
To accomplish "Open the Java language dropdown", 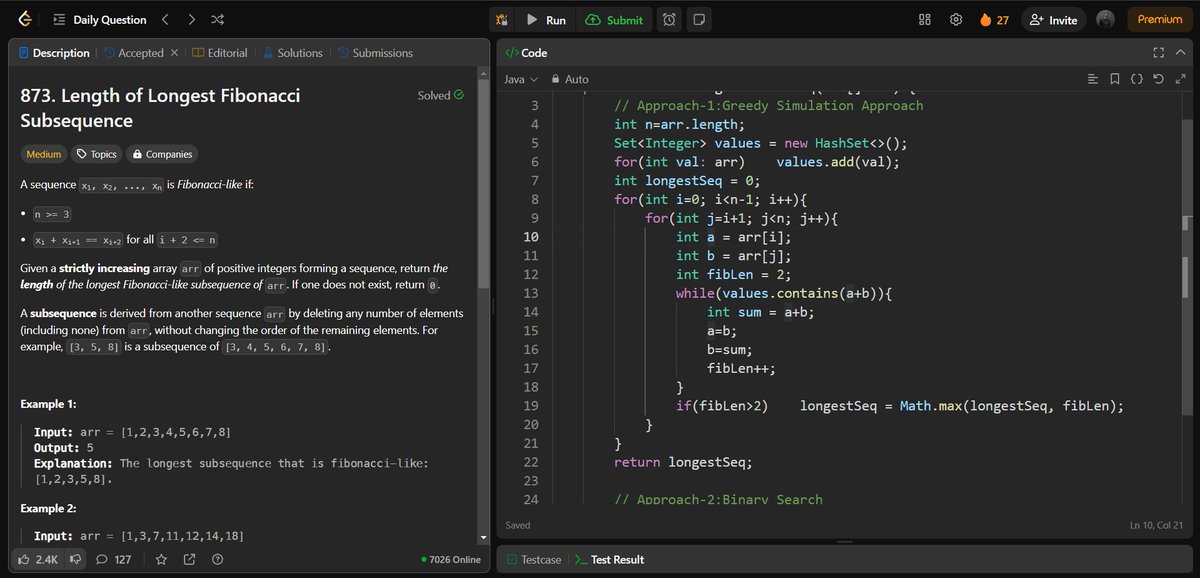I will click(x=521, y=79).
